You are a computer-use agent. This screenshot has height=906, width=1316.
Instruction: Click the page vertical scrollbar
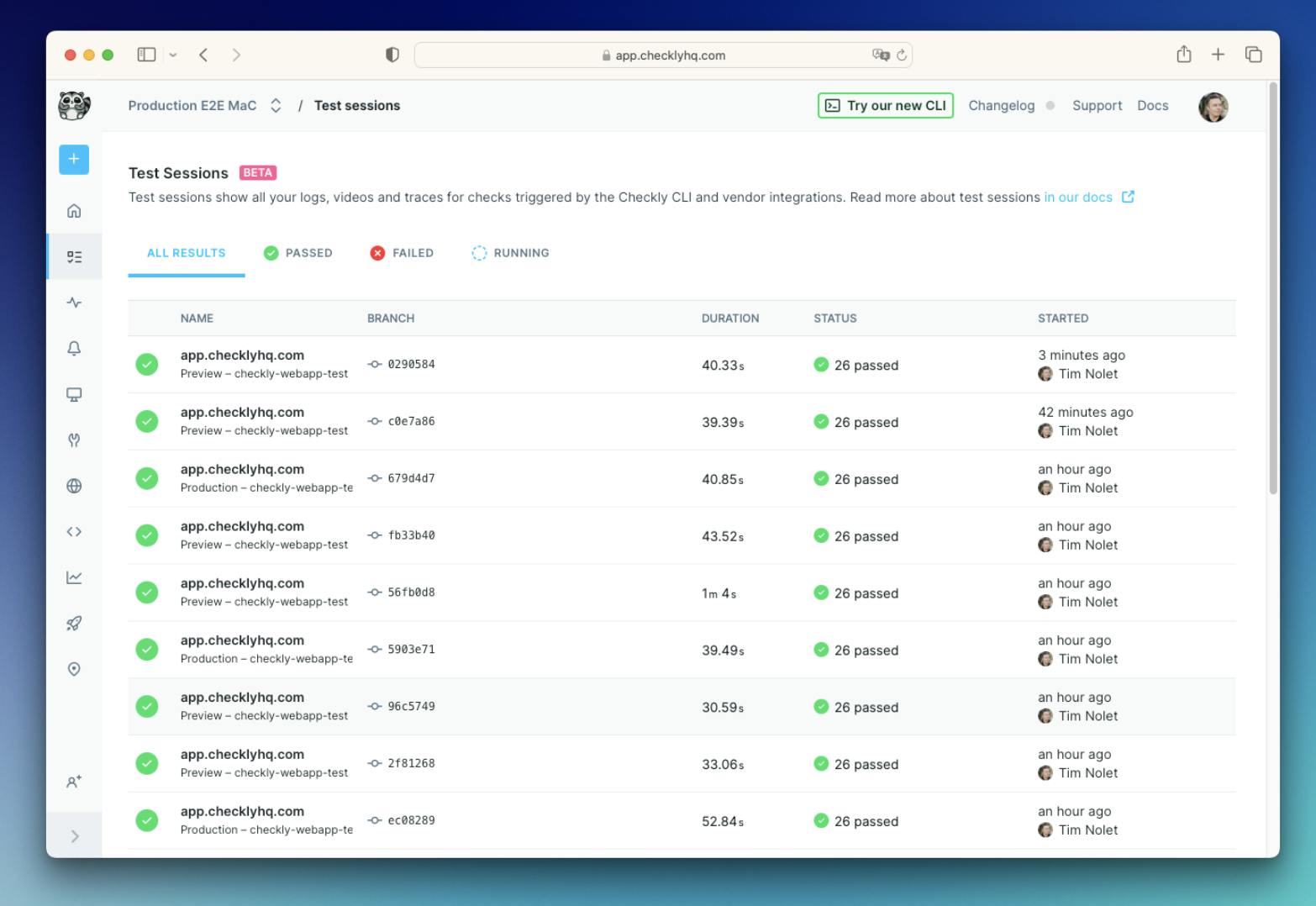coord(1273,287)
